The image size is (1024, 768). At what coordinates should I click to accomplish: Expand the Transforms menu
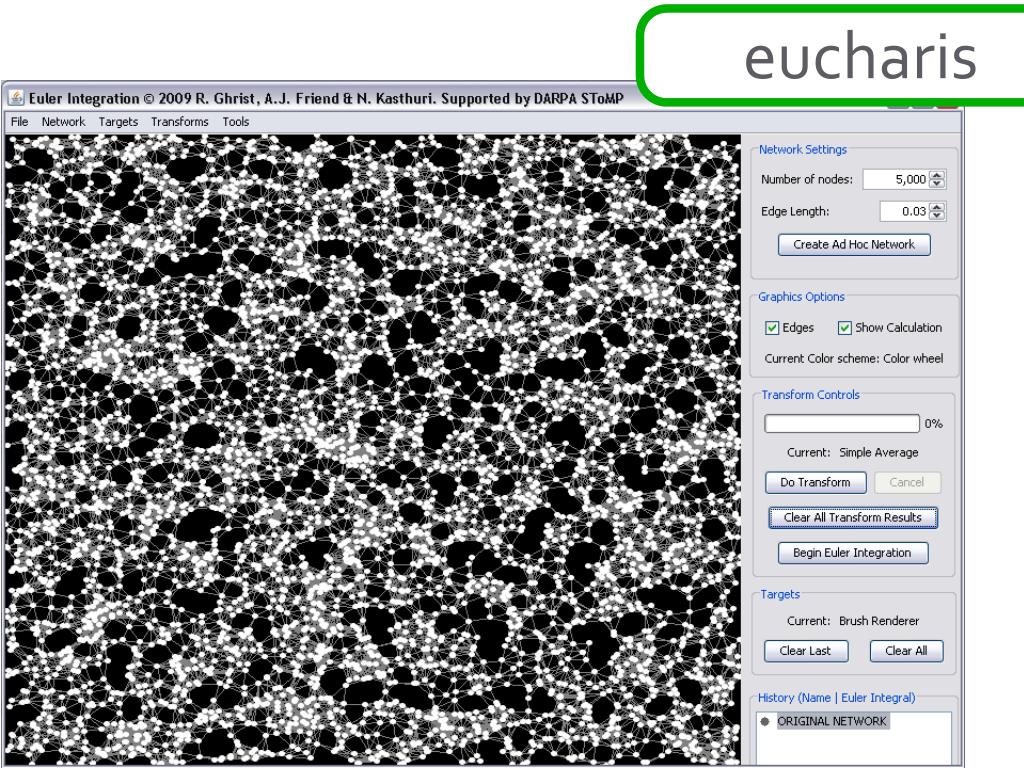[x=180, y=121]
